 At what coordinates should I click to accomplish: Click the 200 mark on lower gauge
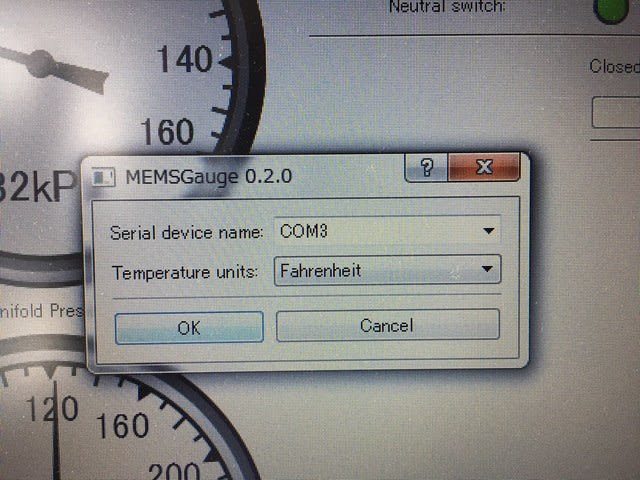[x=174, y=471]
